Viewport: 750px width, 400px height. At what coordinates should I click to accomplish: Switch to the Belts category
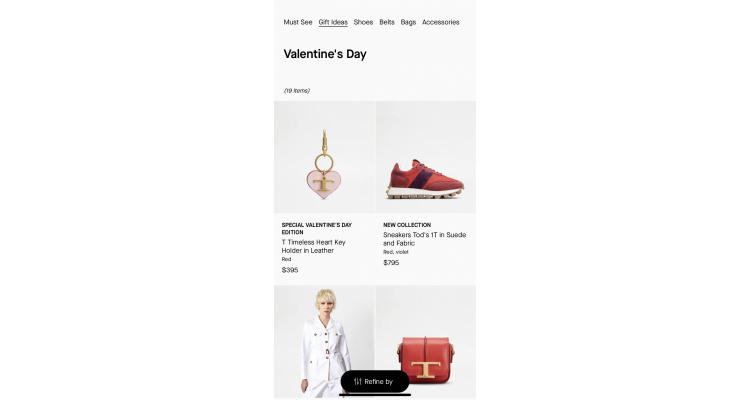[x=387, y=22]
